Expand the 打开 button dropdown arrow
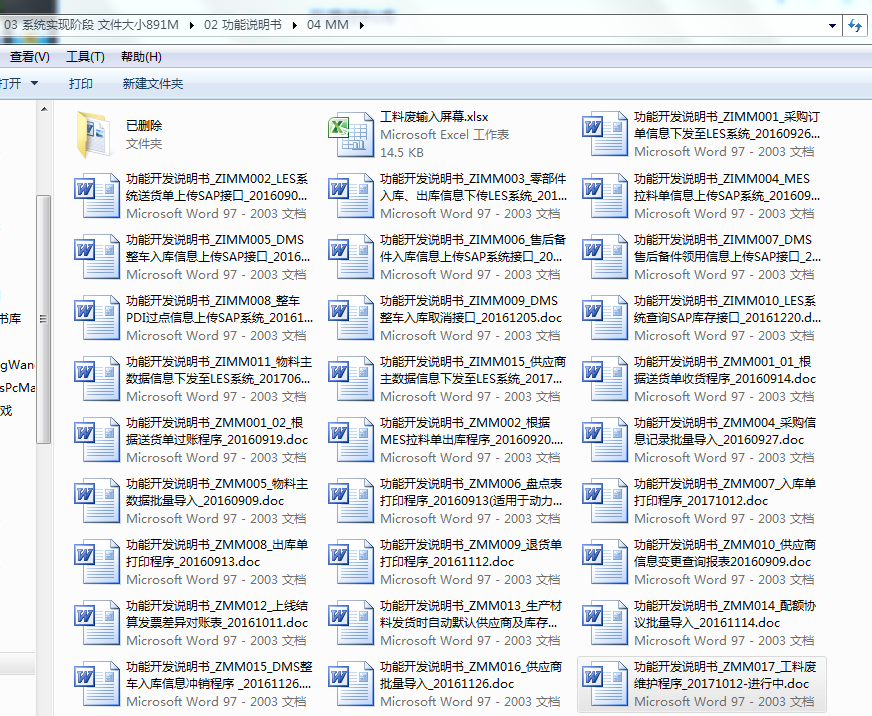This screenshot has height=716, width=872. (35, 84)
